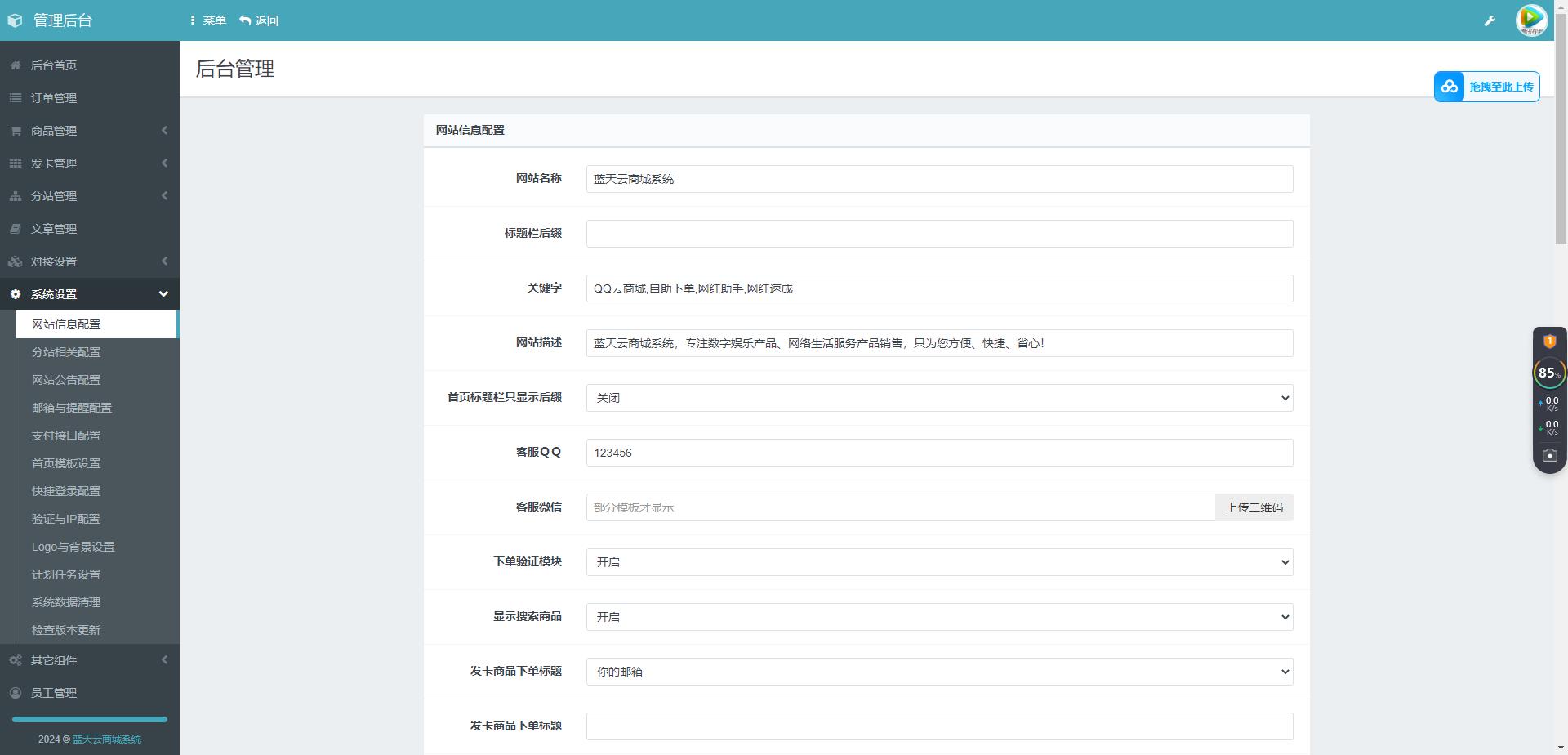
Task: Click the book icon beside 文章管理
Action: 16,229
